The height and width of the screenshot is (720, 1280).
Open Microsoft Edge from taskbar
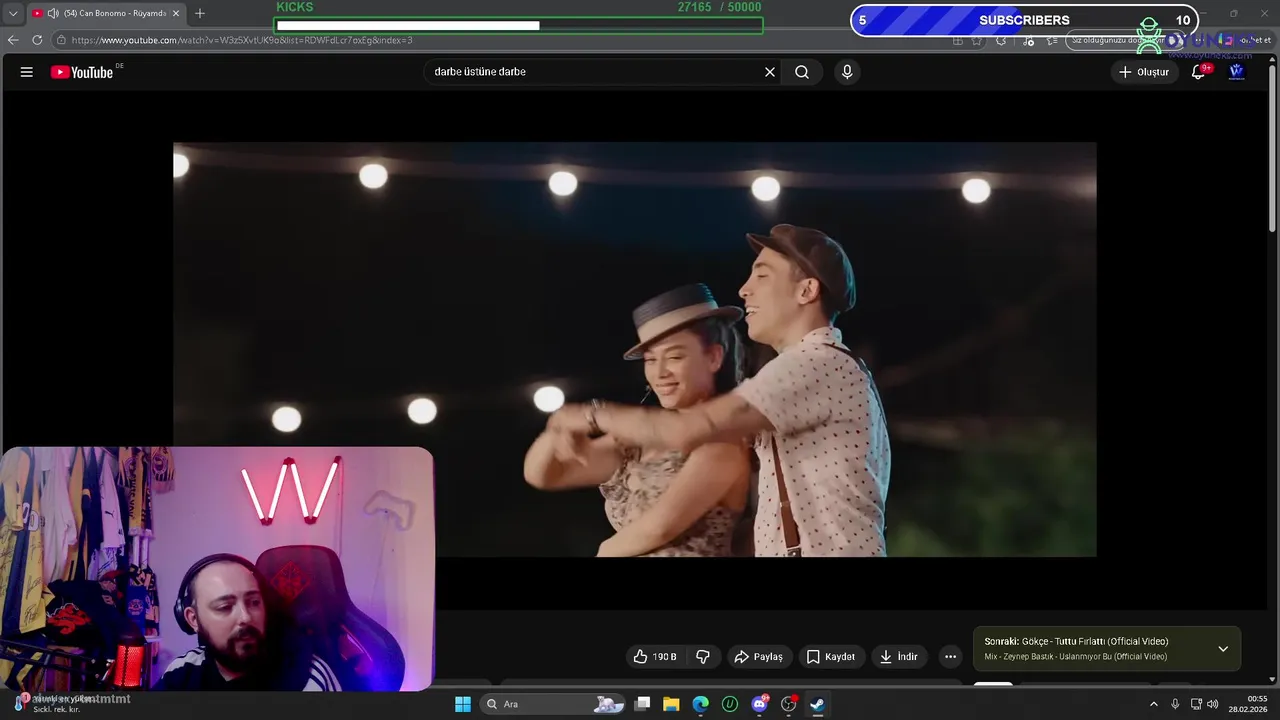click(x=701, y=704)
